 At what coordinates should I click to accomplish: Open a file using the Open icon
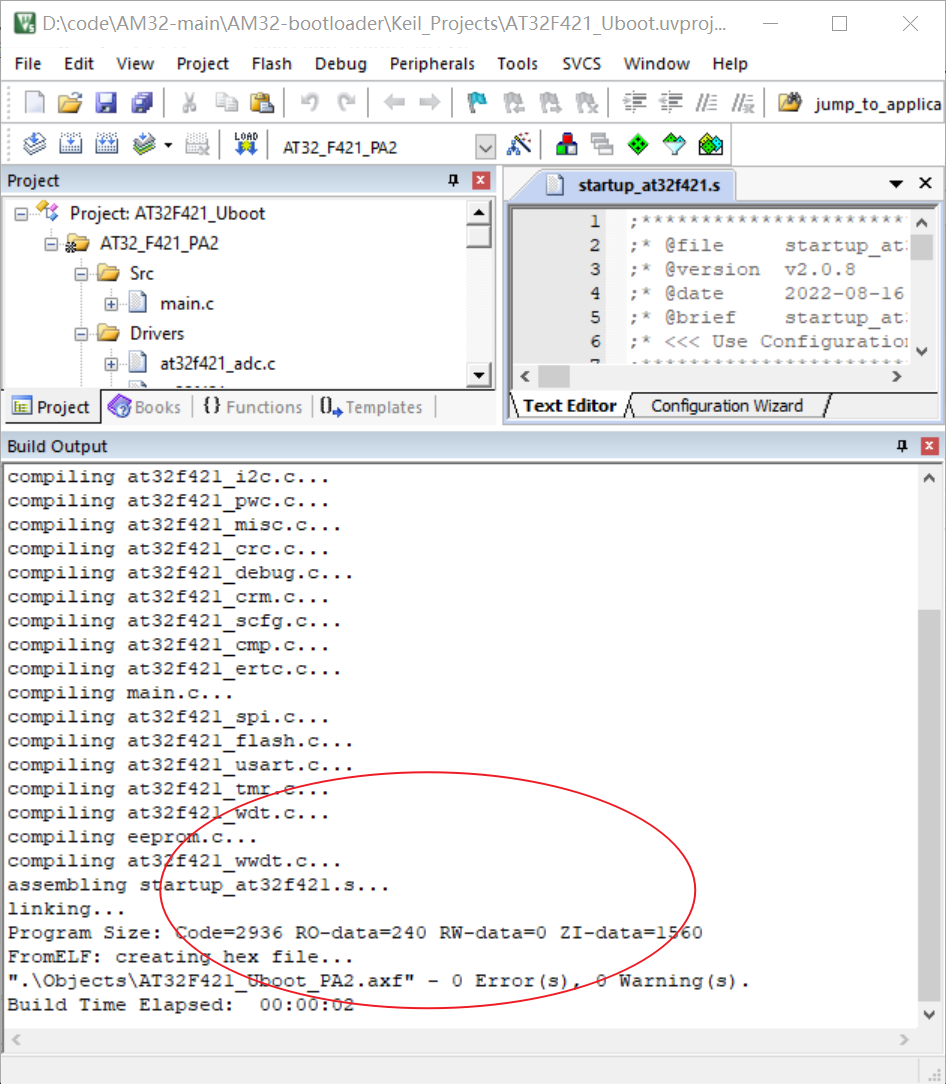click(x=70, y=103)
